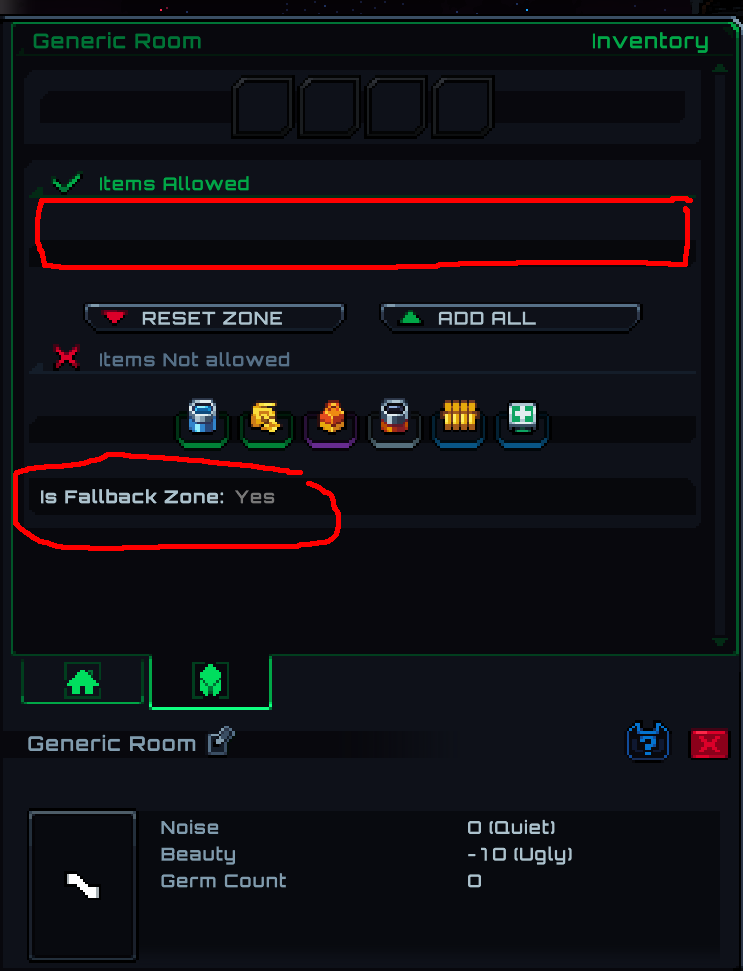
Task: Switch to the green house tab
Action: (83, 680)
